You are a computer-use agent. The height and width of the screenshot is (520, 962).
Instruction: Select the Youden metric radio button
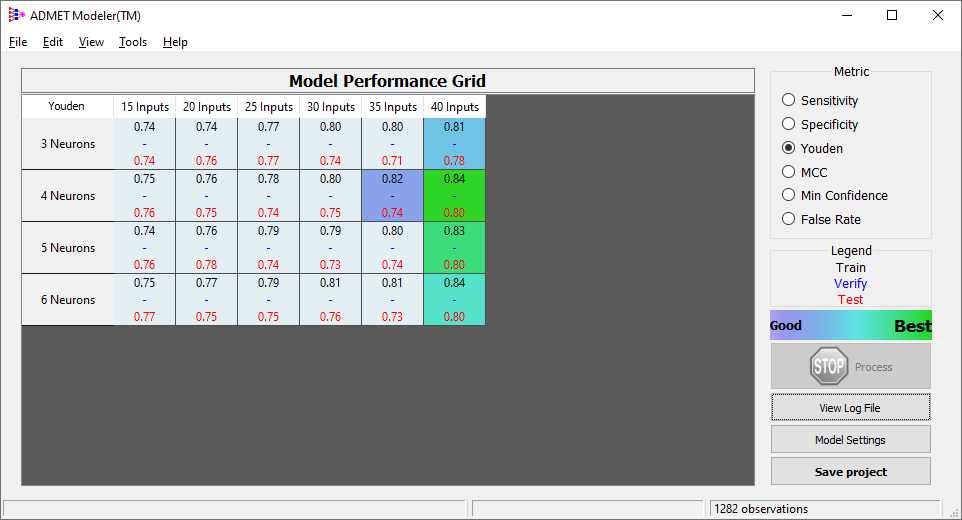pos(788,148)
